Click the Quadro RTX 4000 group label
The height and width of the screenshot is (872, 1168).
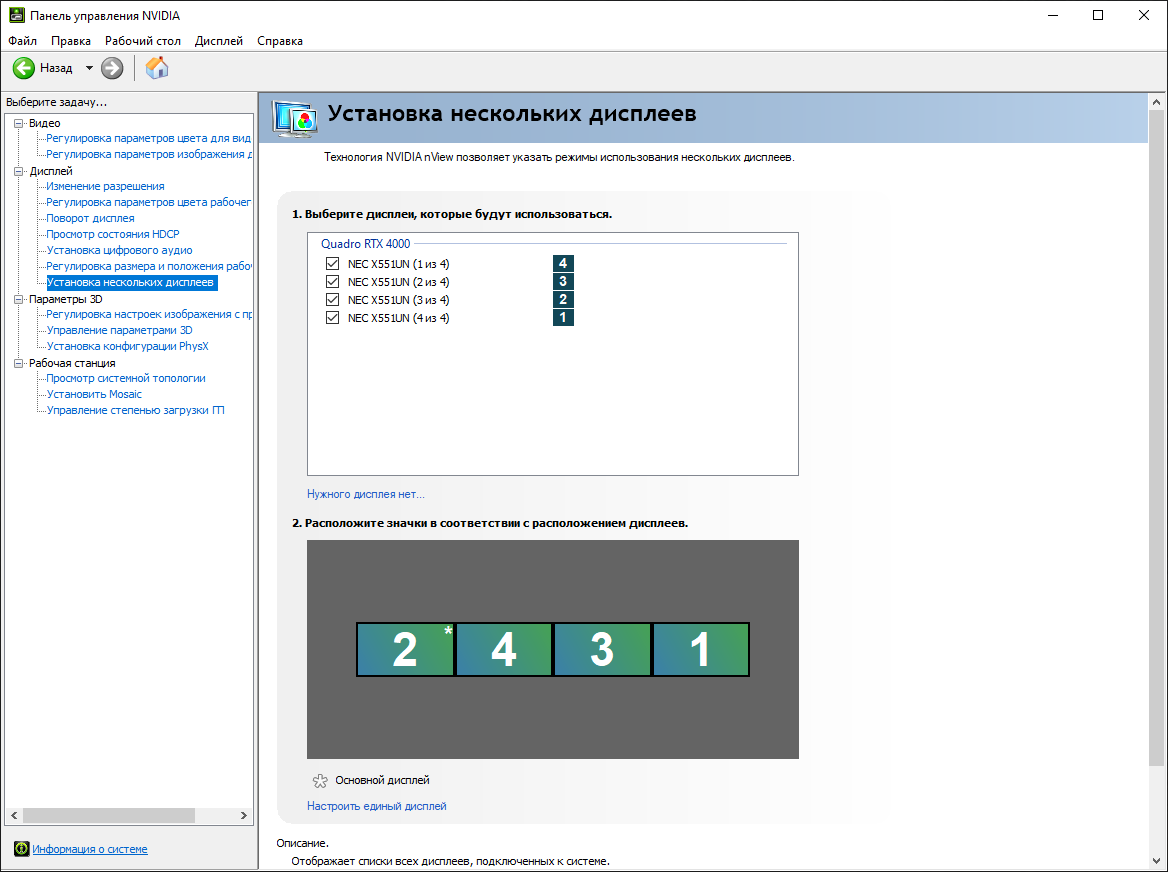coord(366,244)
